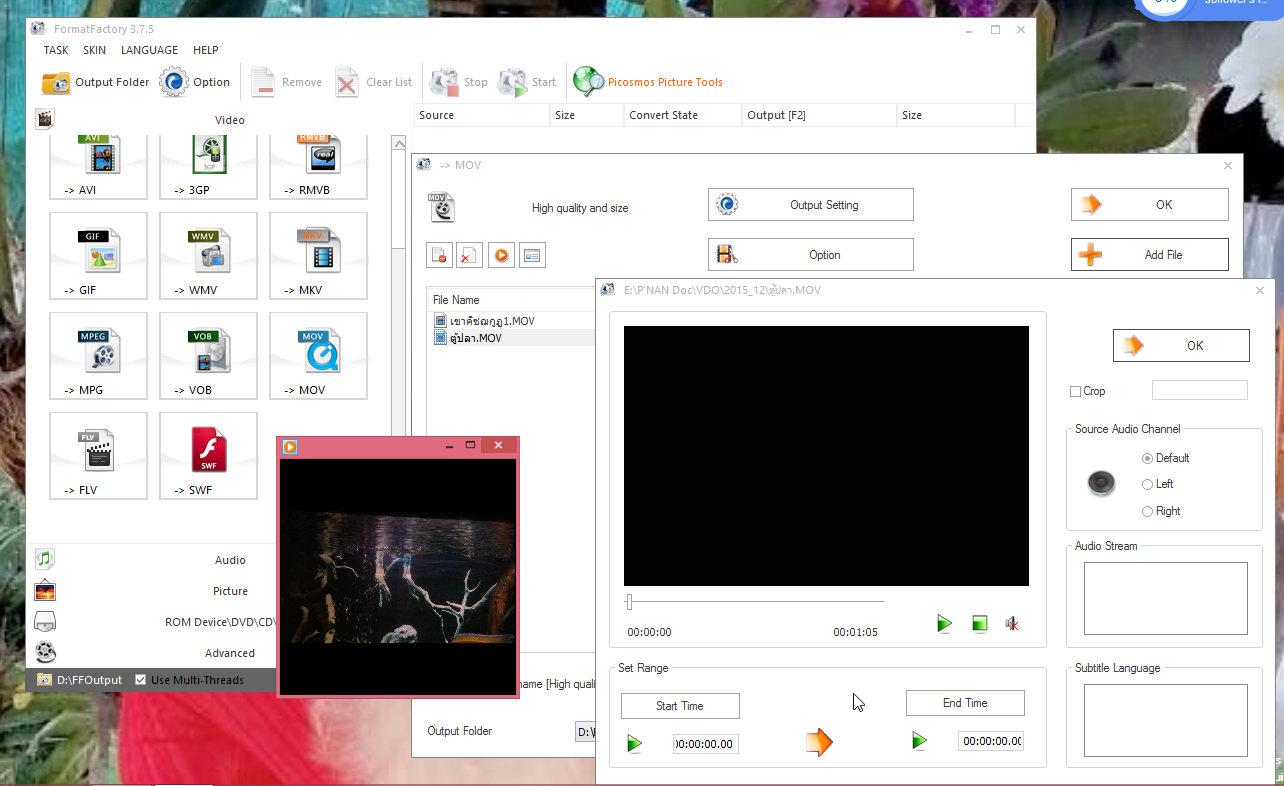Open the Output Folder from toolbar
The height and width of the screenshot is (786, 1284).
click(x=96, y=82)
